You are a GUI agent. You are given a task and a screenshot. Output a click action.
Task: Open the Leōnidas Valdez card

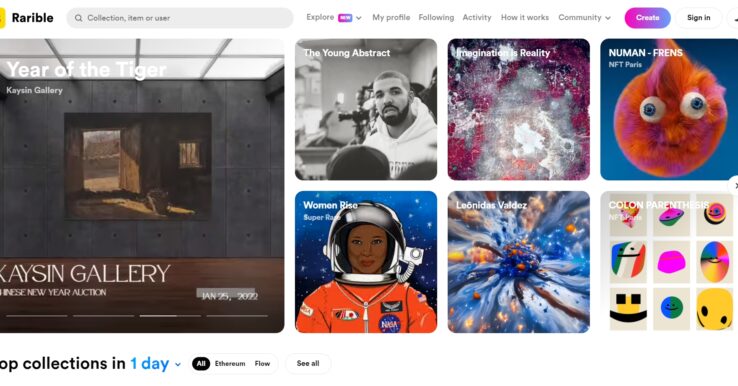click(x=518, y=262)
